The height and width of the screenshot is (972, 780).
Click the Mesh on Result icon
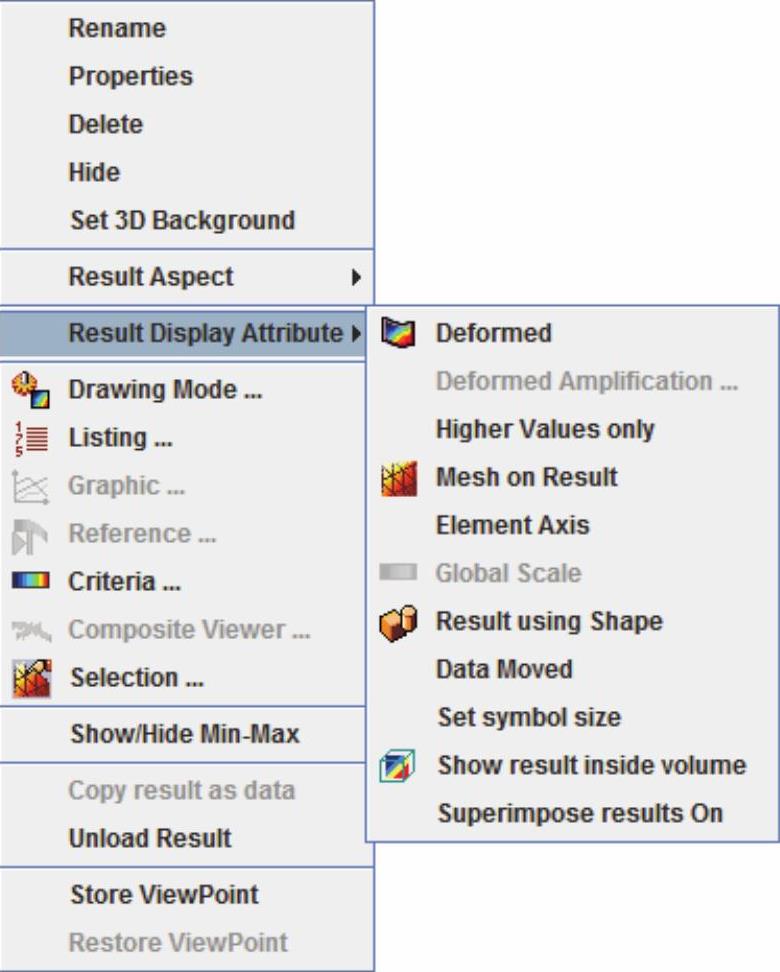(397, 477)
